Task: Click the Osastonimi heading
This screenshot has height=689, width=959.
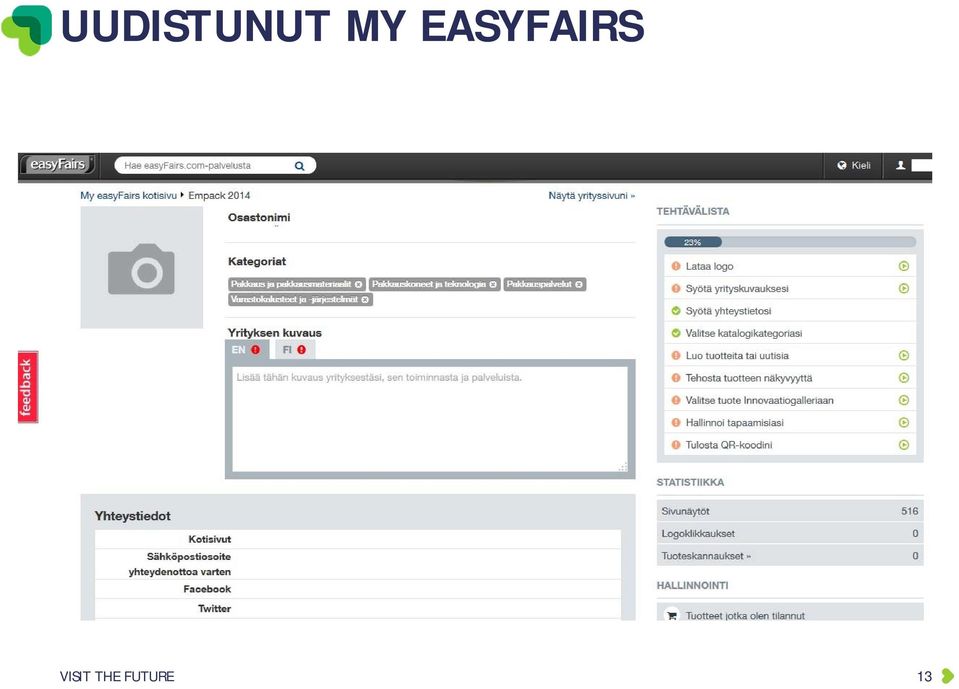Action: pyautogui.click(x=259, y=217)
